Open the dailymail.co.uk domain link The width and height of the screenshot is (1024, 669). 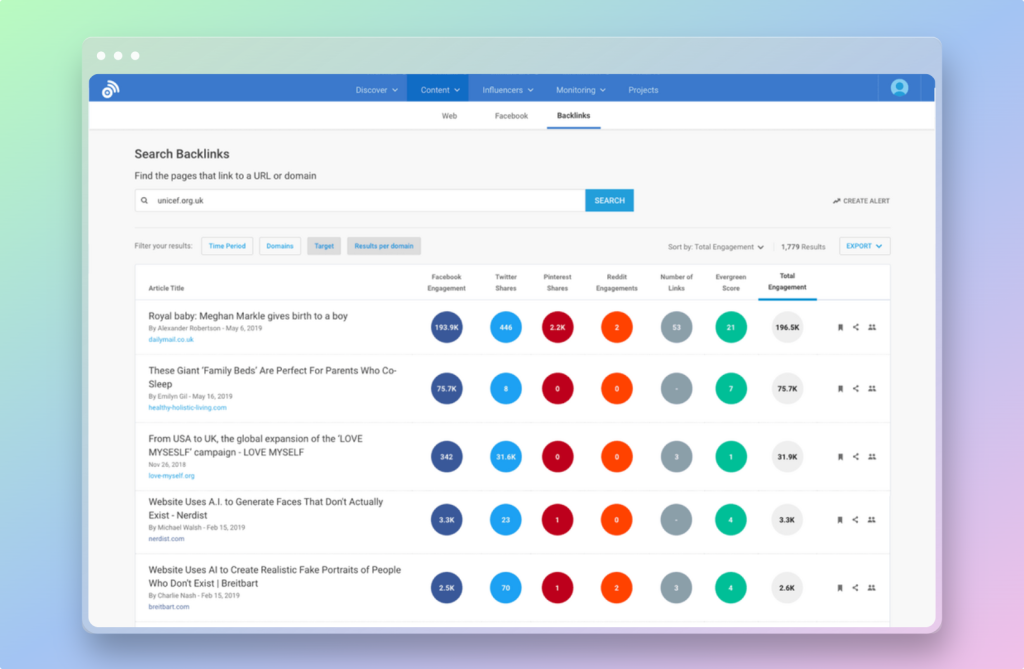tap(171, 340)
